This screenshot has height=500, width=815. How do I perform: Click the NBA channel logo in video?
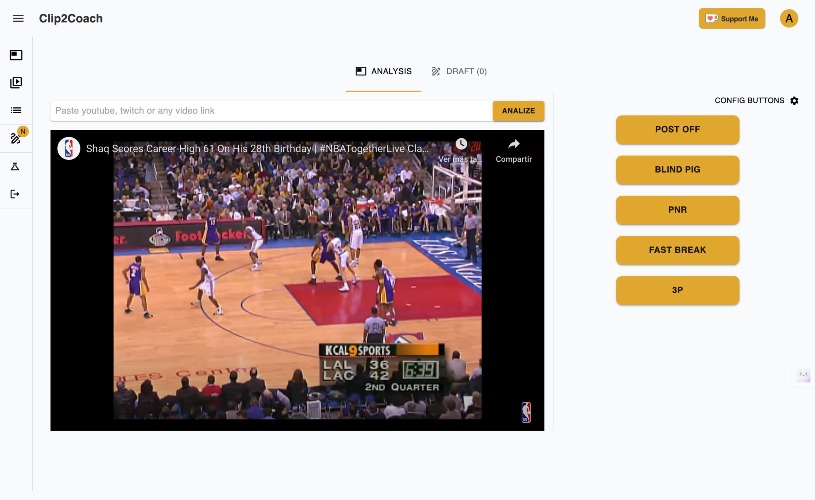pos(69,149)
